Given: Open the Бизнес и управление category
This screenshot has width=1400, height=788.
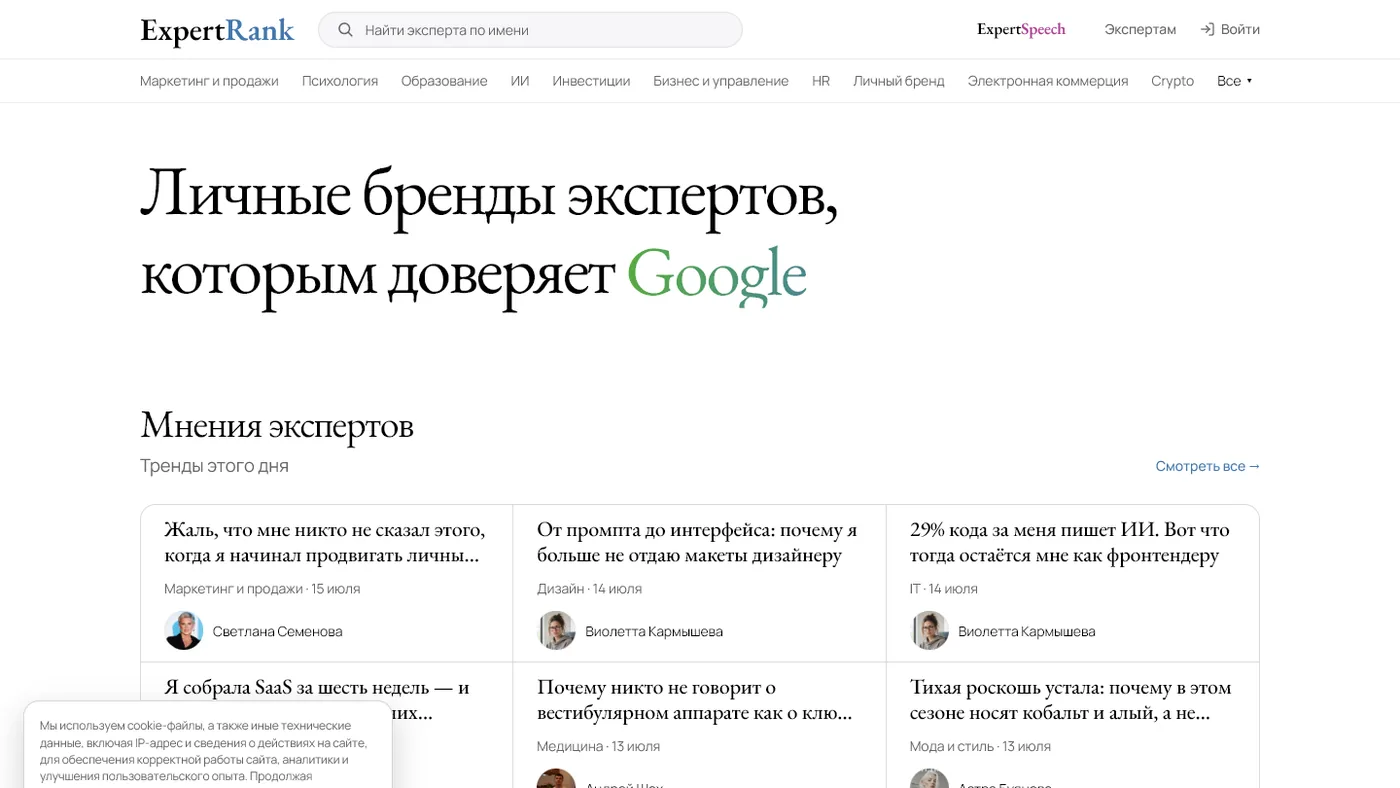Looking at the screenshot, I should coord(721,81).
